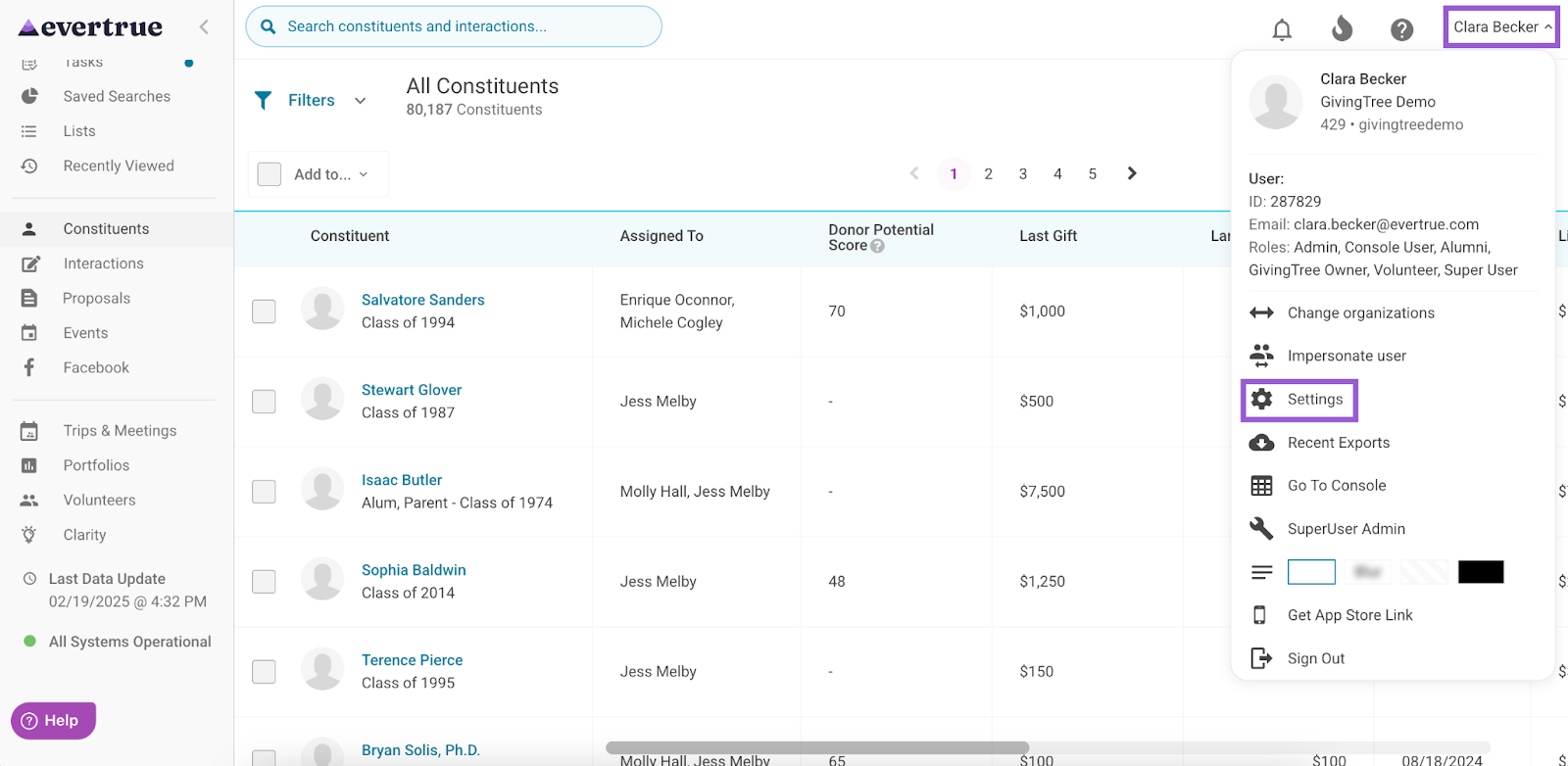Viewport: 1568px width, 766px height.
Task: Click the purple Help button
Action: (53, 721)
